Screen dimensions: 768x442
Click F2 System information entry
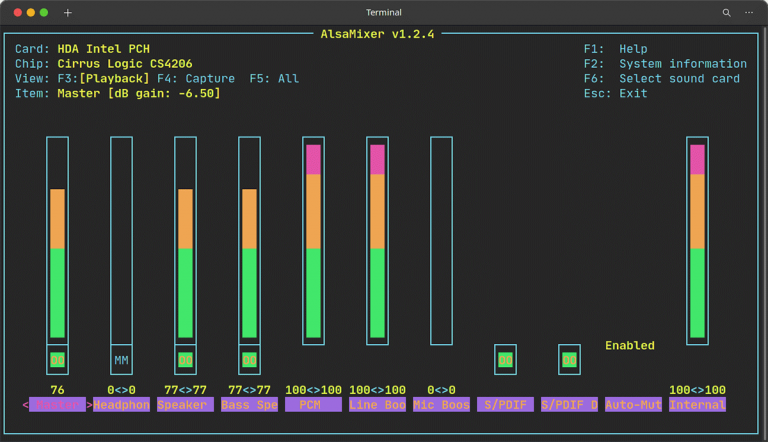click(x=666, y=64)
